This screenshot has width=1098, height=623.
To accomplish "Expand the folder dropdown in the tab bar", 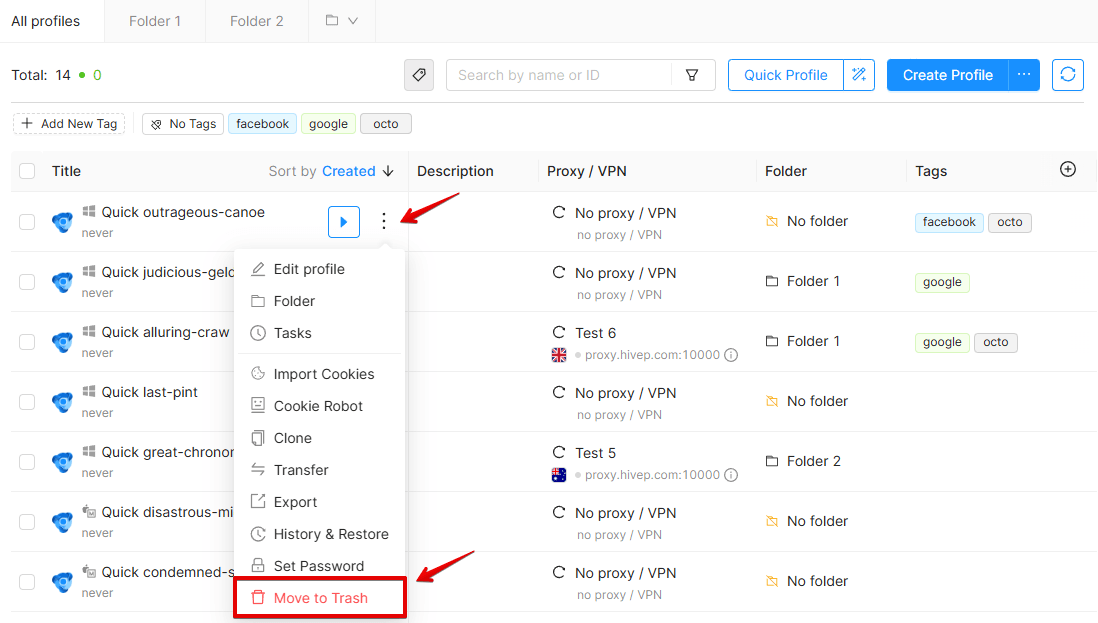I will [342, 21].
